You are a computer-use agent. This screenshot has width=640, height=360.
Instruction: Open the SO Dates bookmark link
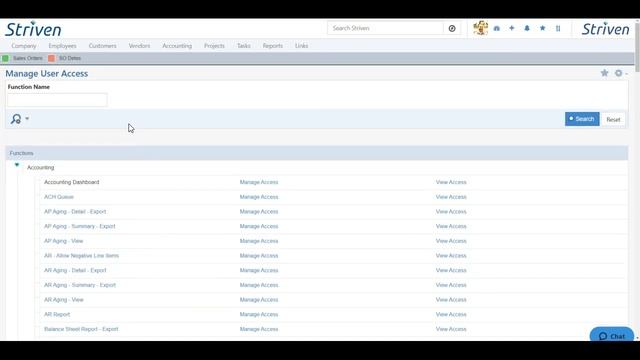click(70, 58)
